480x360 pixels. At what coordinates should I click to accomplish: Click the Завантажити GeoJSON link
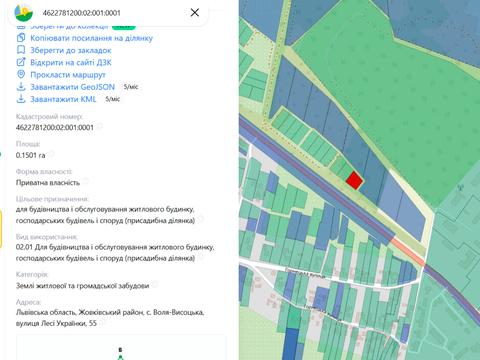(72, 87)
